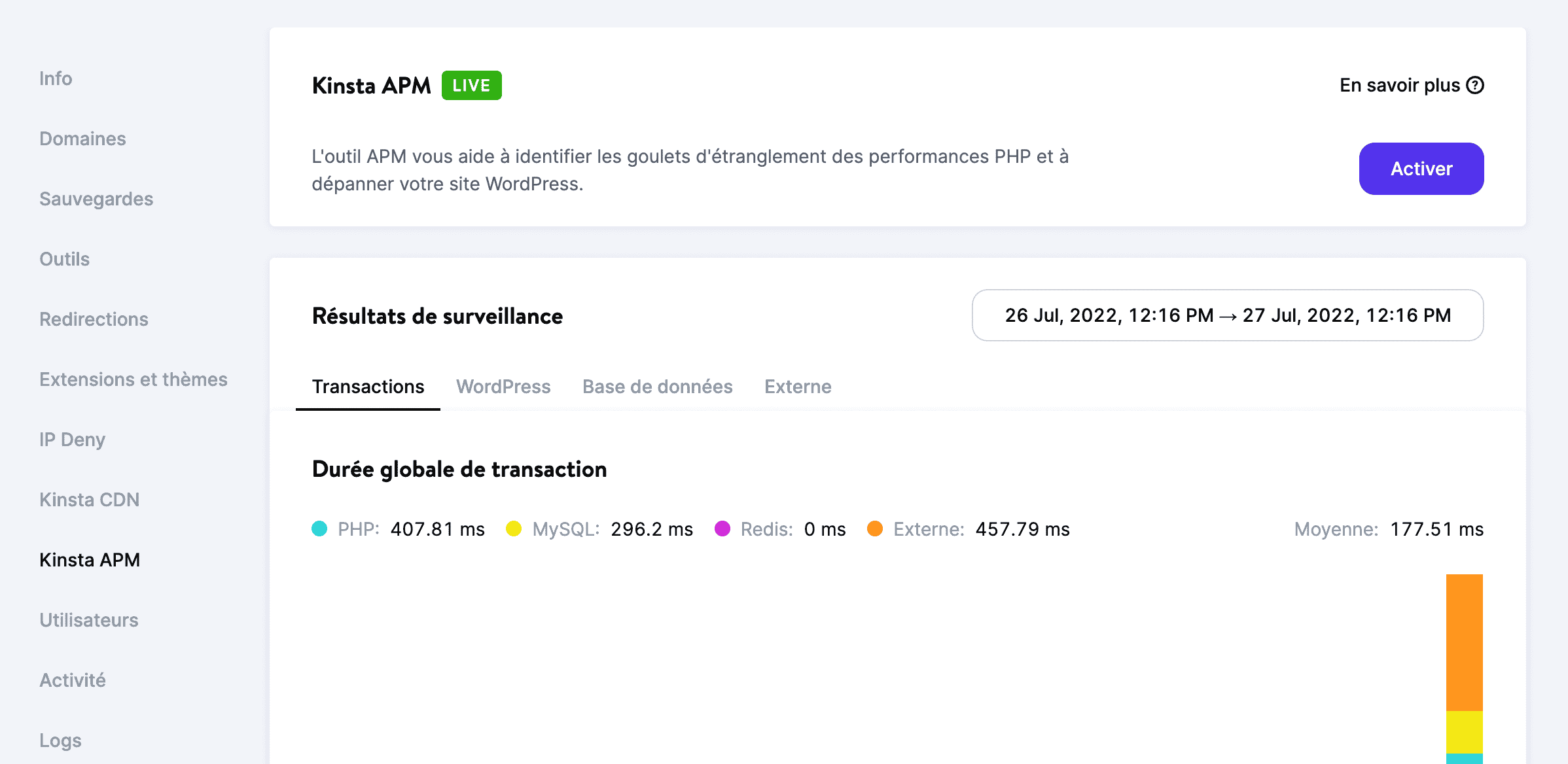Select the Transactions tab
The height and width of the screenshot is (764, 1568).
tap(368, 387)
